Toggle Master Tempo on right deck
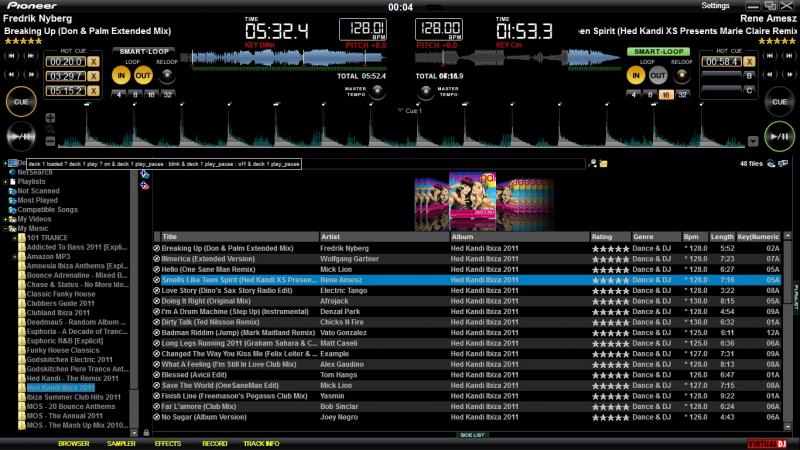Image resolution: width=800 pixels, height=450 pixels. coord(426,91)
